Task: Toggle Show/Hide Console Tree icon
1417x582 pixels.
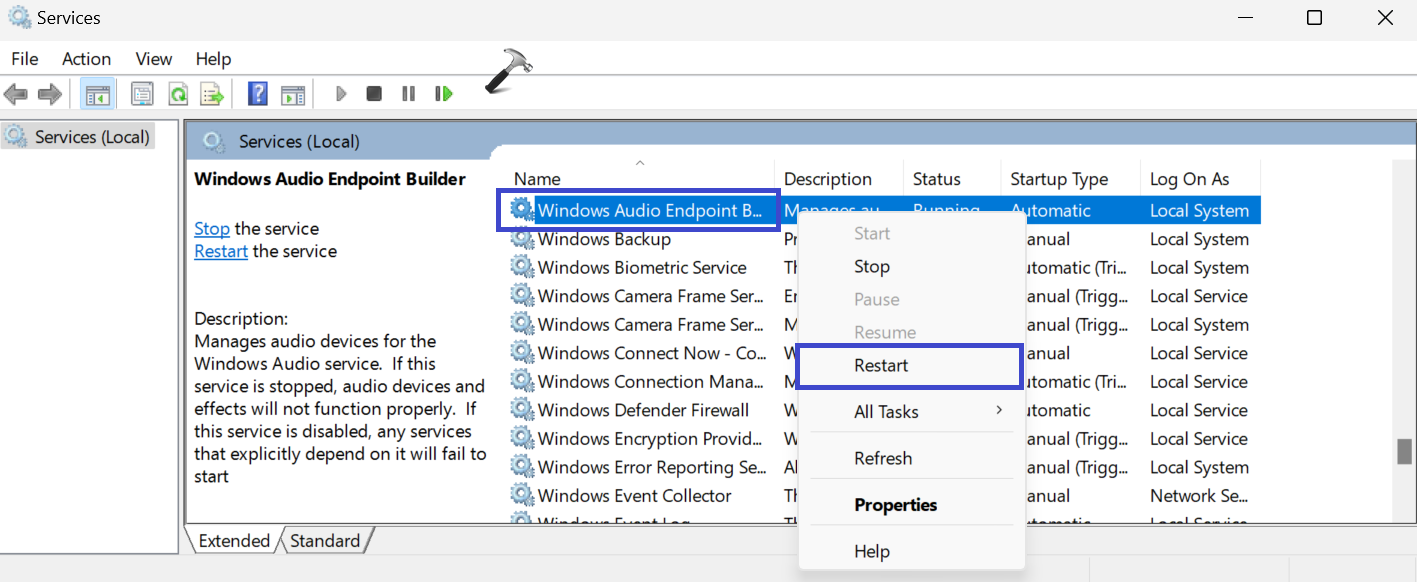Action: click(x=97, y=94)
